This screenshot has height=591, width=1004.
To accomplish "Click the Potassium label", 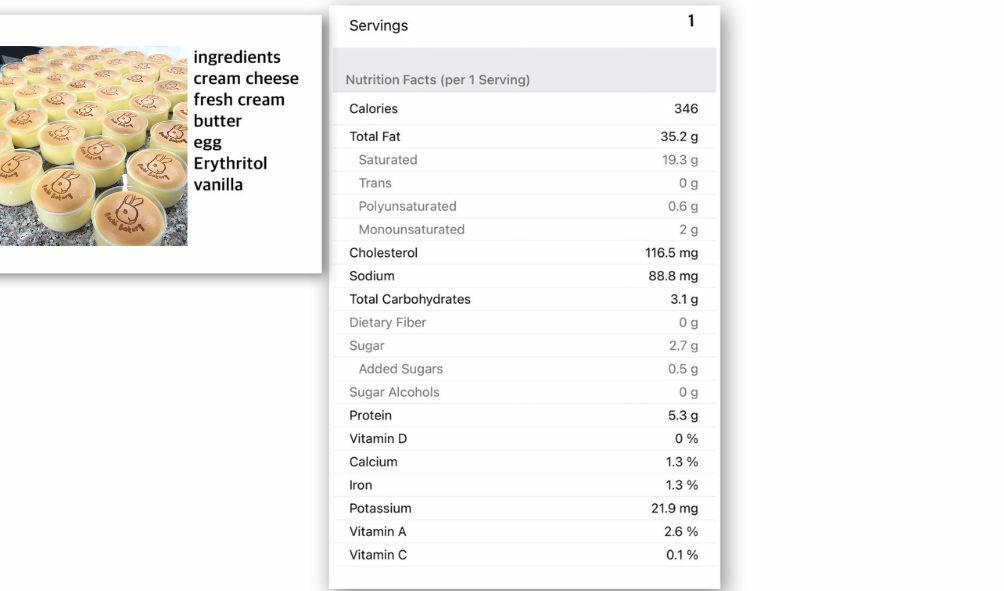I will coord(380,508).
